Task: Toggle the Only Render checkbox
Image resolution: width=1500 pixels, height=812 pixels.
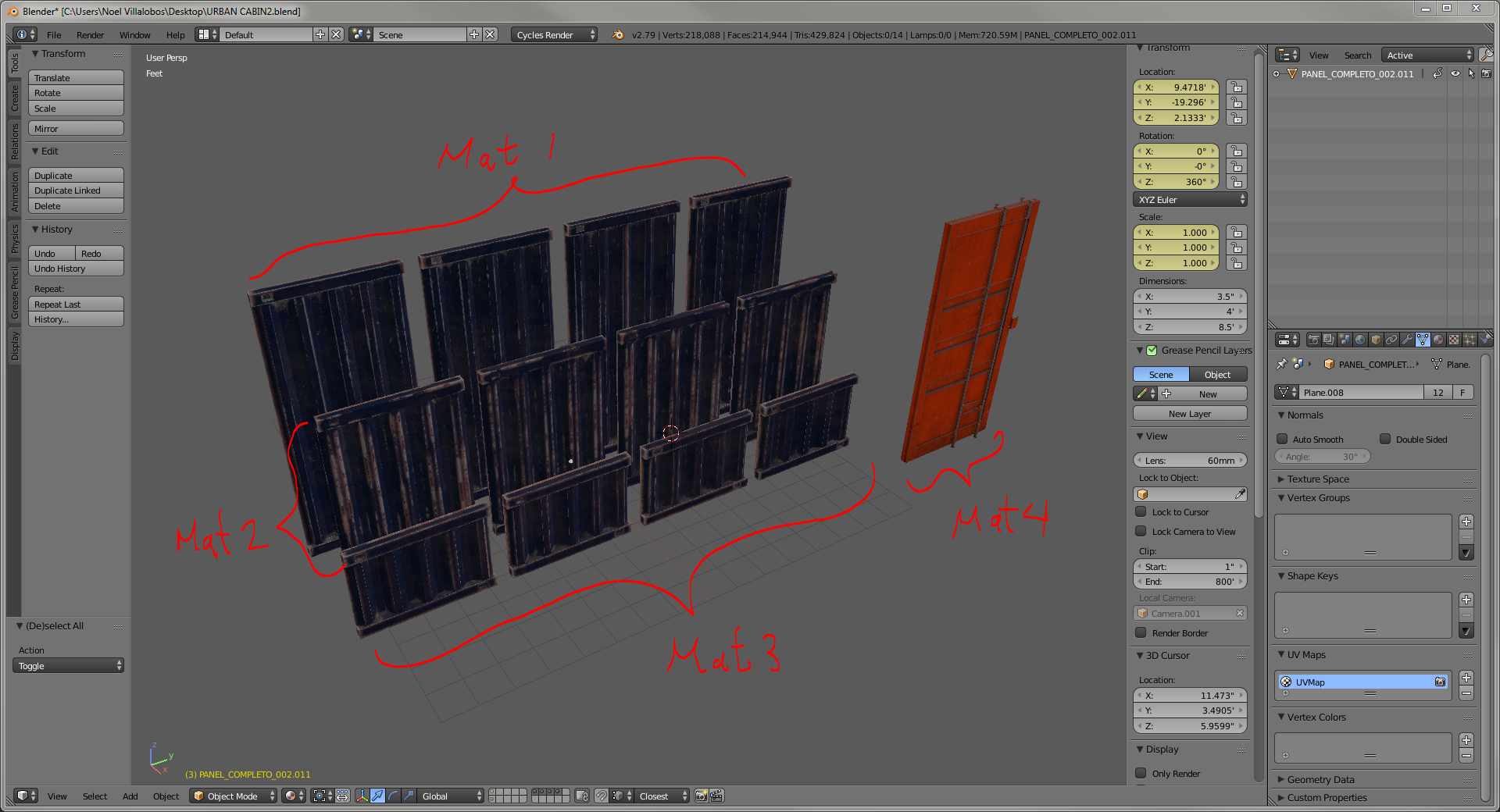Action: [1141, 773]
